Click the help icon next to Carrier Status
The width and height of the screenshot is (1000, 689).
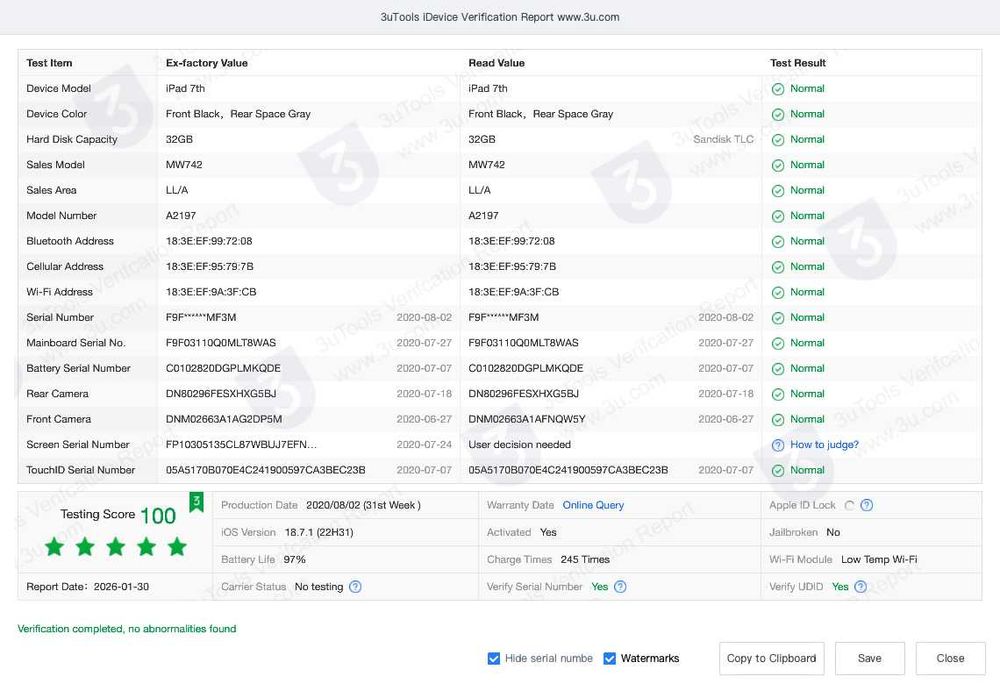(355, 586)
